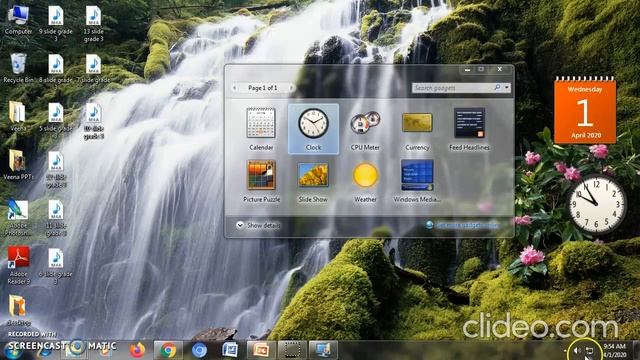Go to previous gadget page arrow

pos(235,88)
